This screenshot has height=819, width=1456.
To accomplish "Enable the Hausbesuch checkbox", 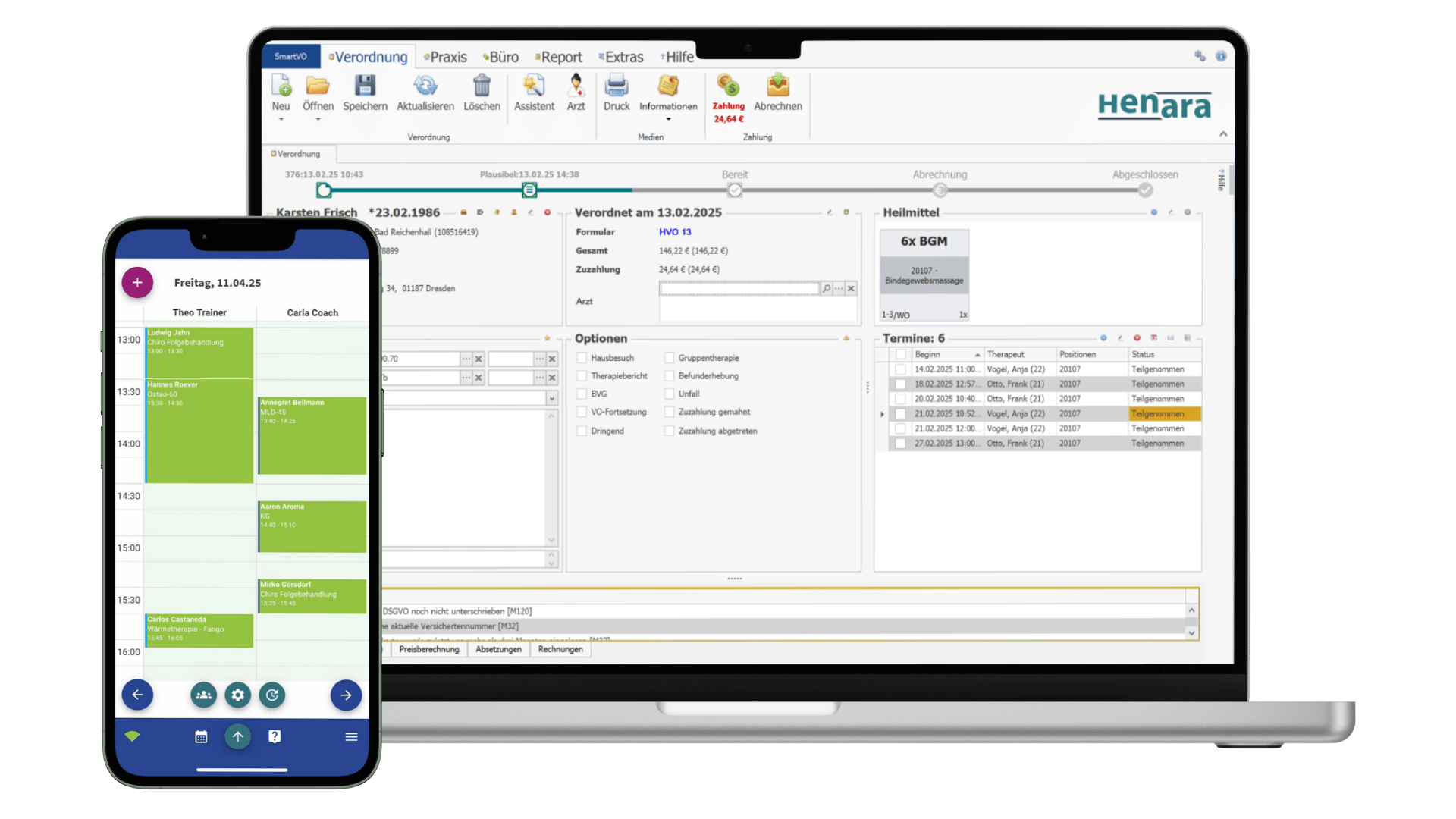I will tap(582, 357).
